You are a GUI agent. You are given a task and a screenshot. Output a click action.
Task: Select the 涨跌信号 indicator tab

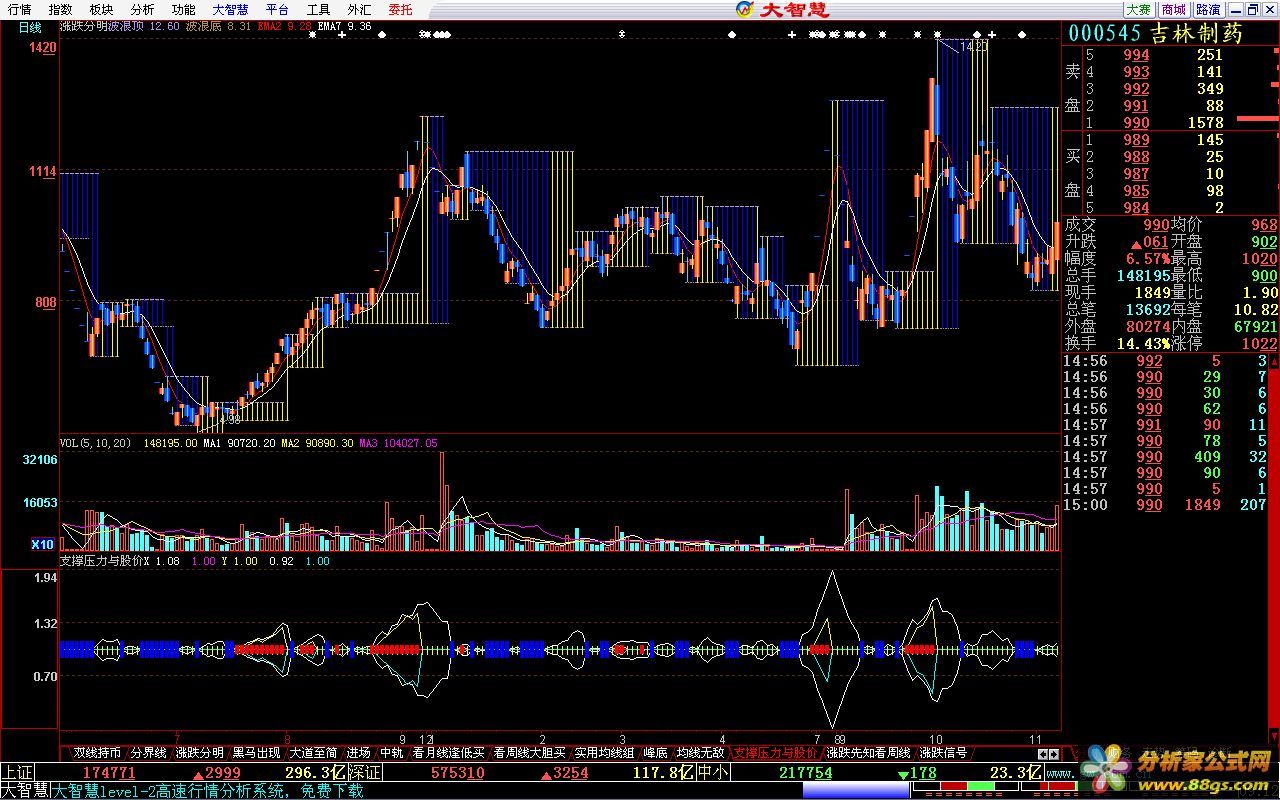click(x=943, y=752)
